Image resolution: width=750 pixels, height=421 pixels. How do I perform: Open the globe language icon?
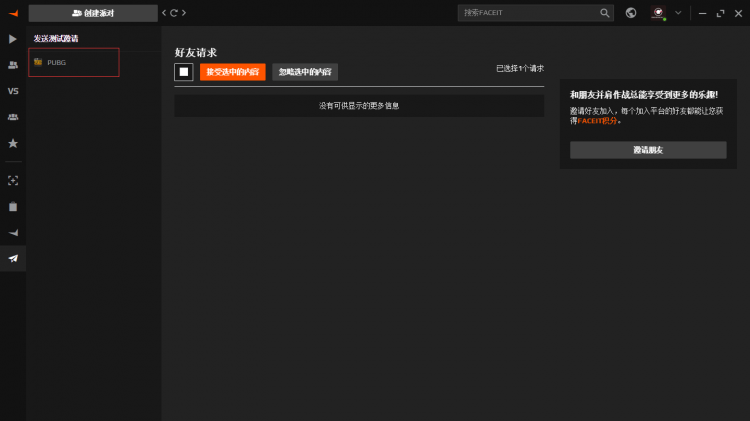[x=631, y=13]
